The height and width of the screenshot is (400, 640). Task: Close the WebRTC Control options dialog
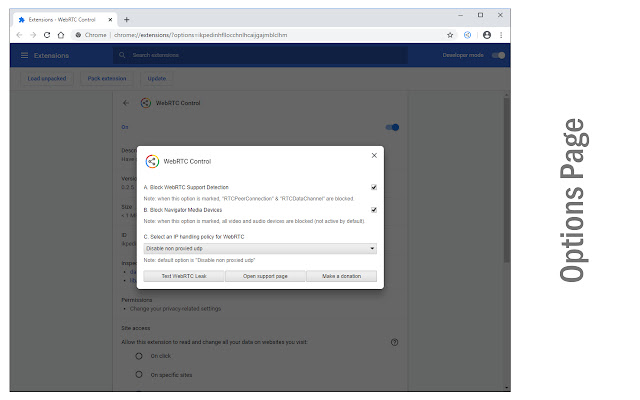(x=374, y=156)
